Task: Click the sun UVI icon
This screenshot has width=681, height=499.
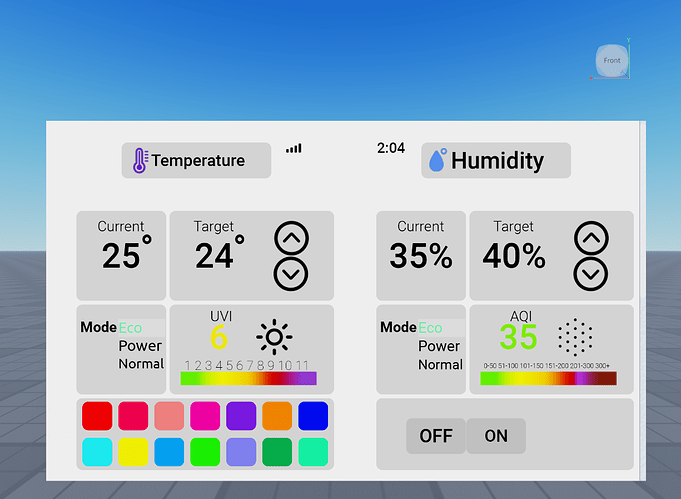Action: (x=274, y=337)
